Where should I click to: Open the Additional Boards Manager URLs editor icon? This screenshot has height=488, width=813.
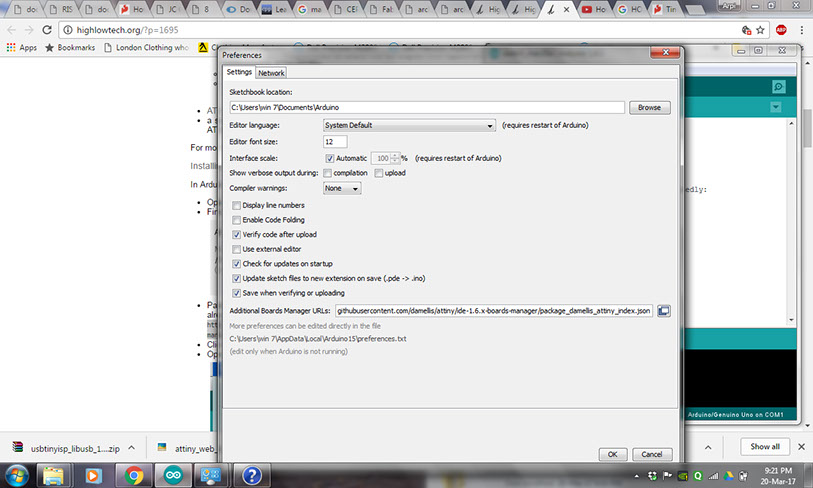click(x=664, y=311)
